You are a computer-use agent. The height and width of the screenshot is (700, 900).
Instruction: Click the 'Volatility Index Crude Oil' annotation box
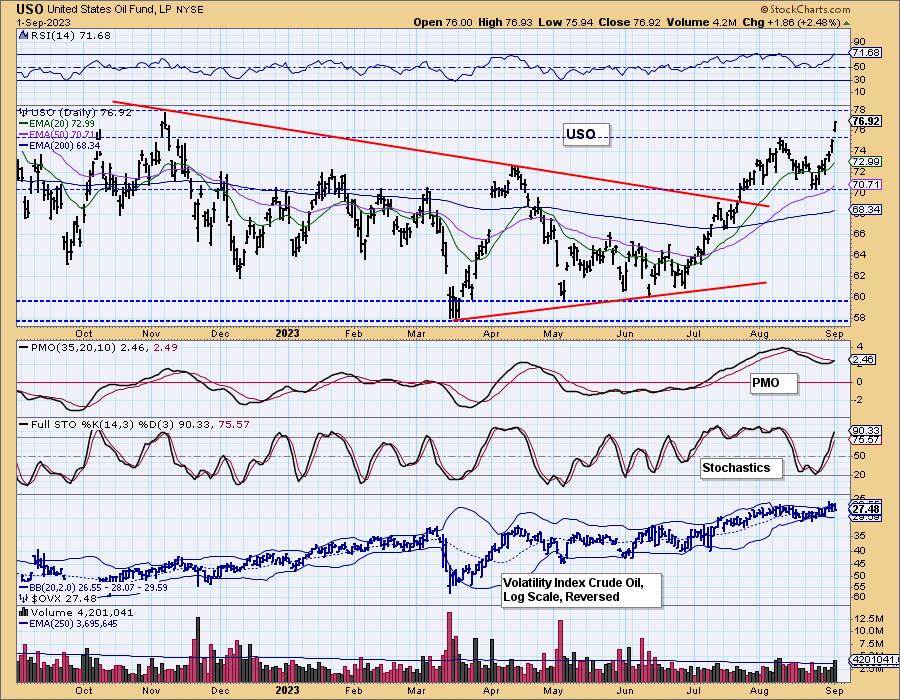(x=581, y=590)
